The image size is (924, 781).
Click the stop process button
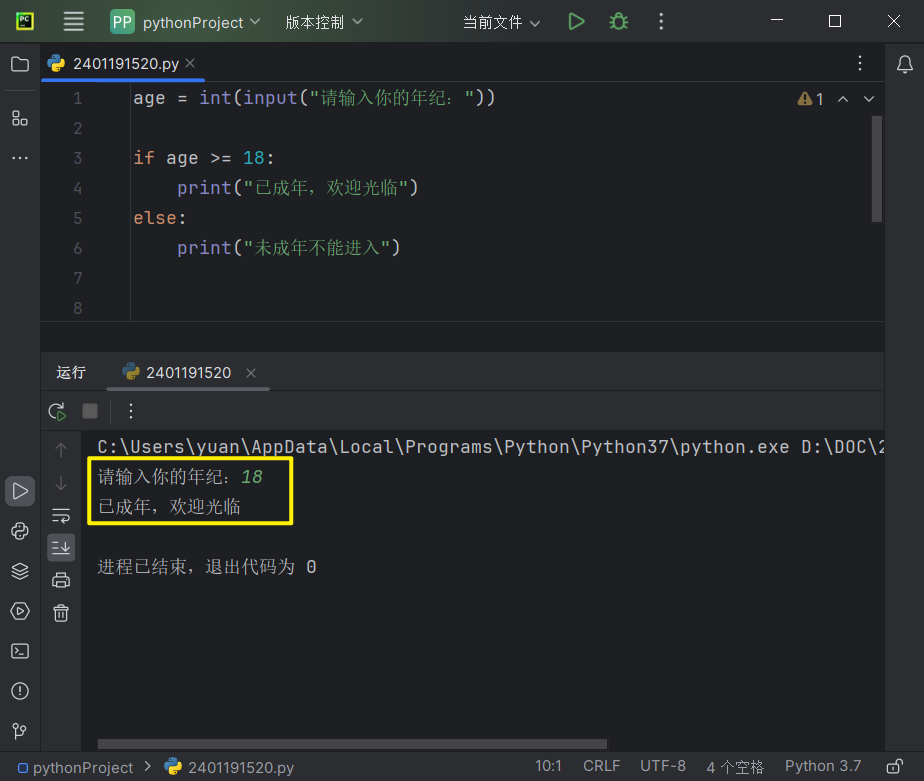coord(90,411)
